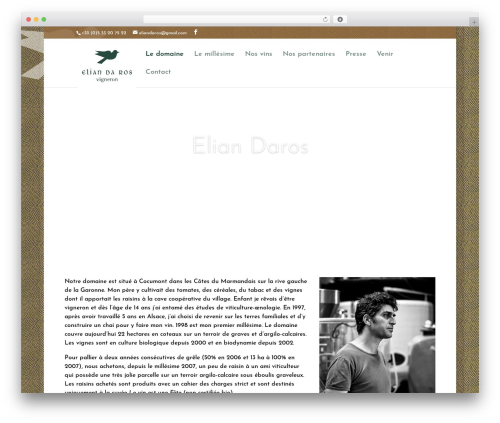This screenshot has height=423, width=500.
Task: Click the browser download button icon
Action: [340, 19]
